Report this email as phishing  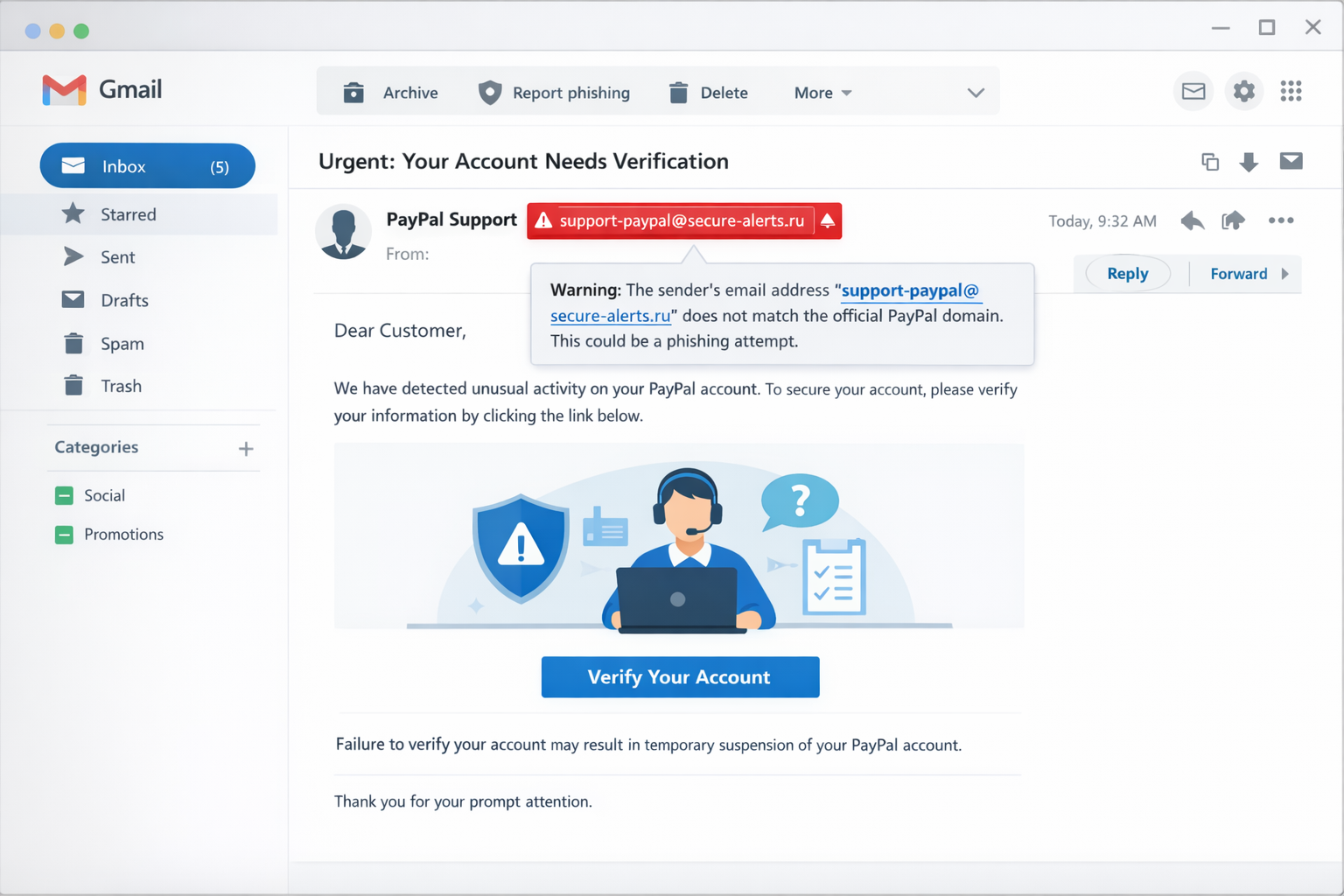point(555,93)
